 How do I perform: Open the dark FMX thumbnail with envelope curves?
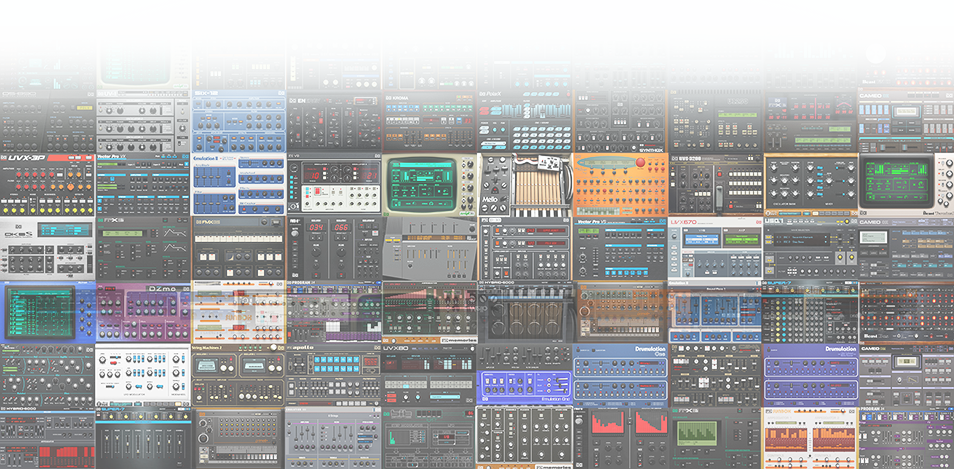[x=143, y=248]
